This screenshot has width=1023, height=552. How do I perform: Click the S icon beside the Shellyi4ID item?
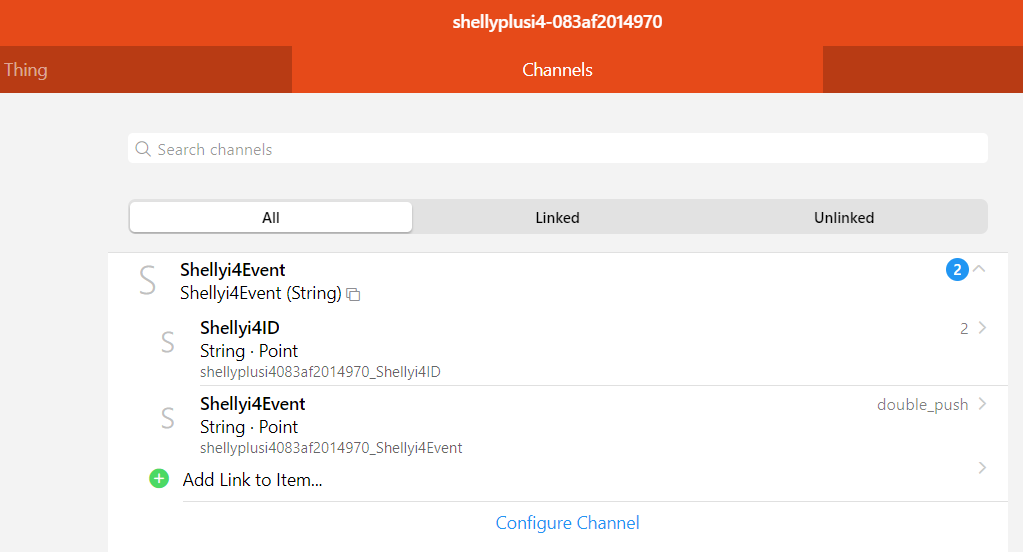[x=168, y=342]
